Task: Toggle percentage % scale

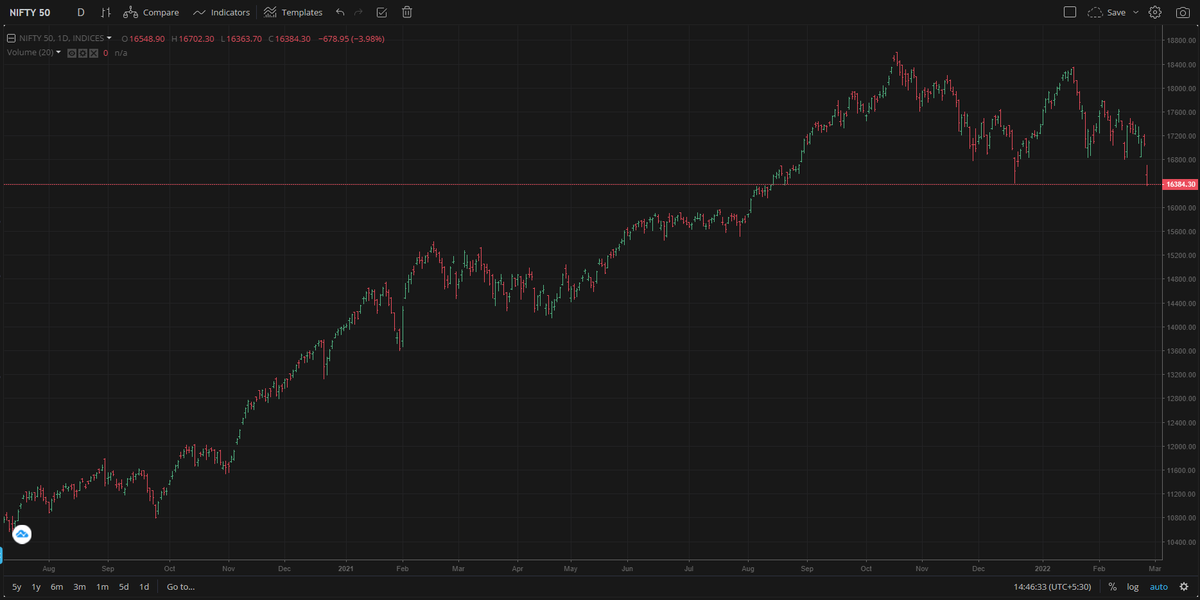Action: point(1112,587)
